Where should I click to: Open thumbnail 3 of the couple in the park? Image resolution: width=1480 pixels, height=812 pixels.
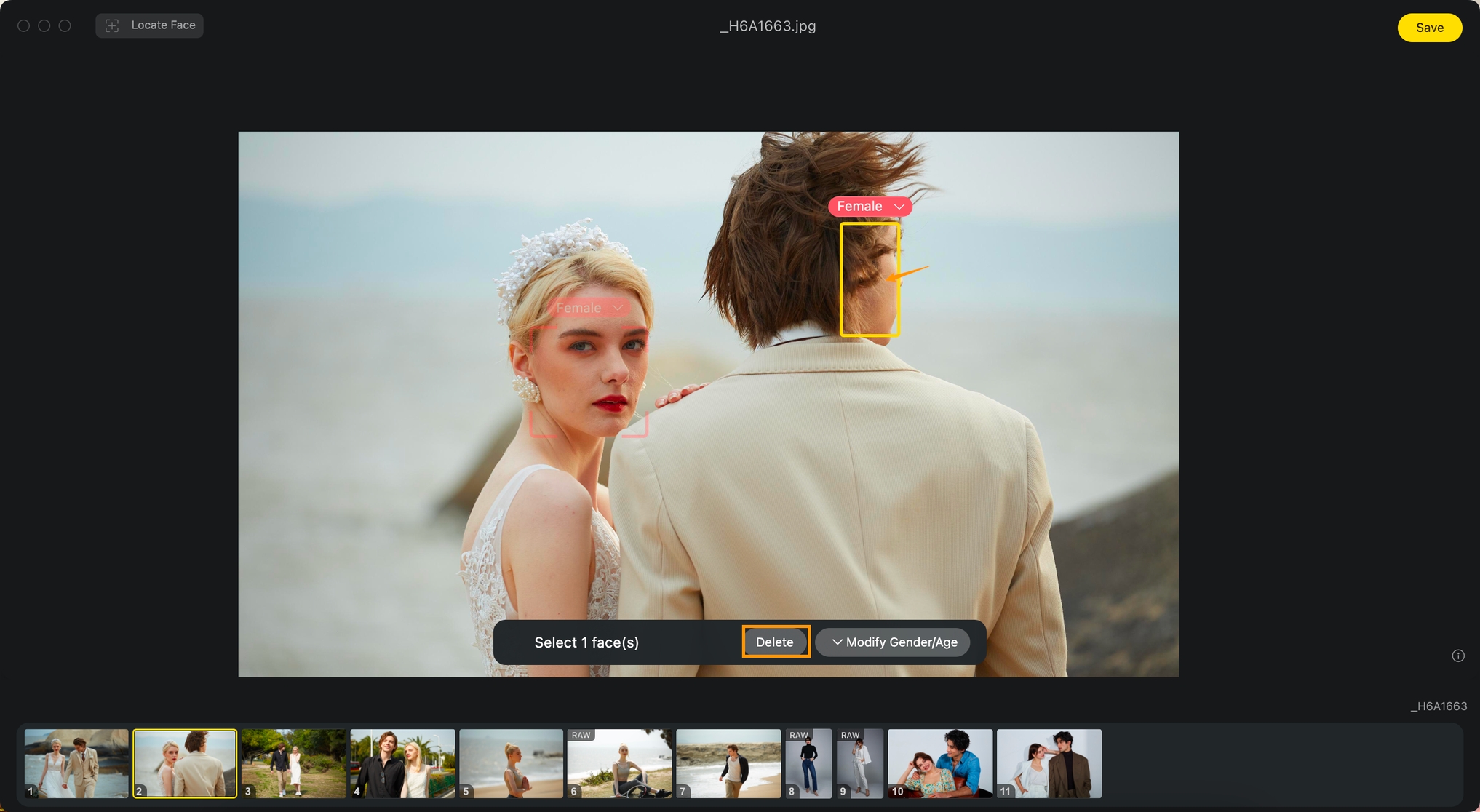click(x=293, y=763)
